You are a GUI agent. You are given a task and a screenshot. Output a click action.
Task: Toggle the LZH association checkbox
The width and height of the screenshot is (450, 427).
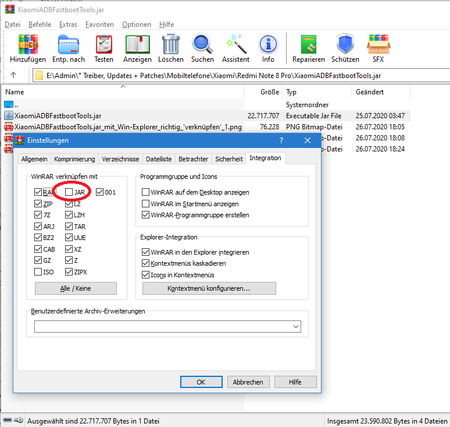[69, 215]
